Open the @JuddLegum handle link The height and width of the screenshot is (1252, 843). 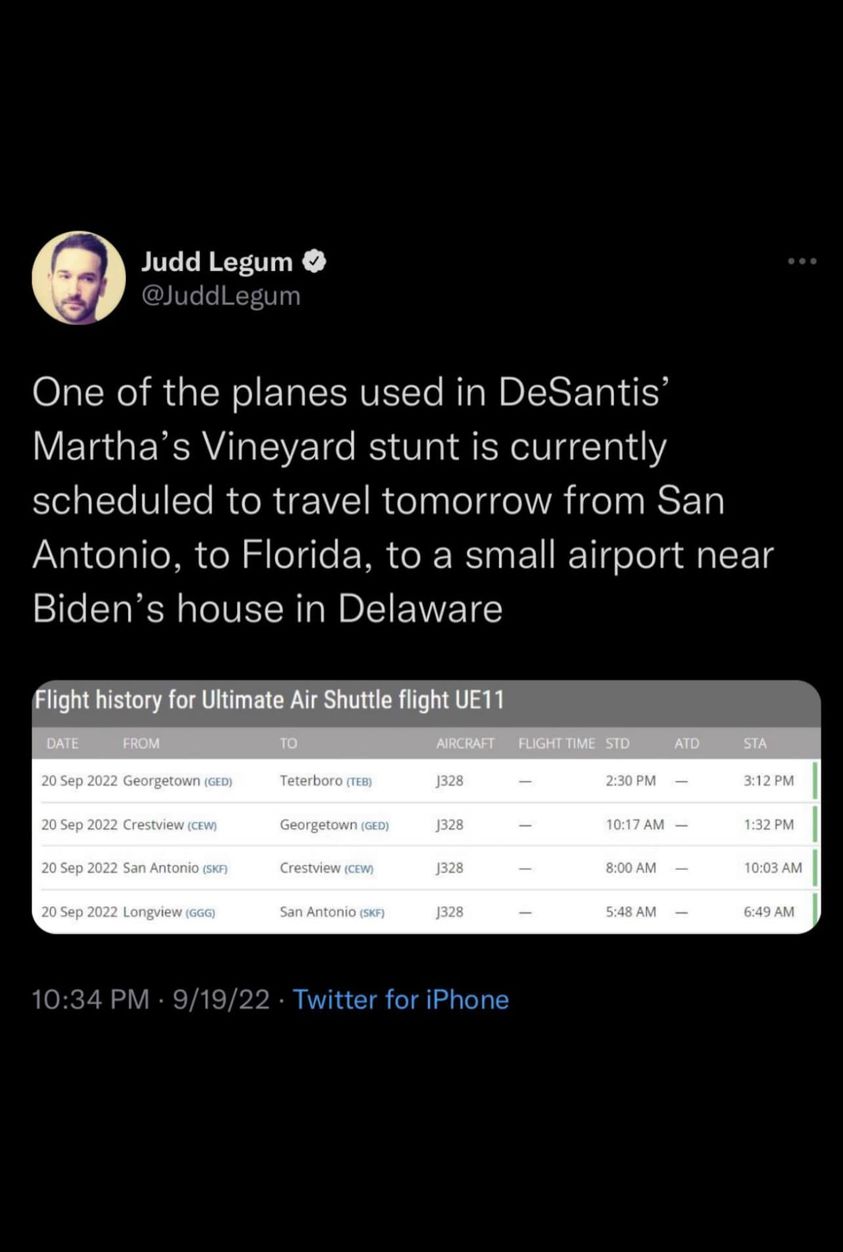(220, 296)
